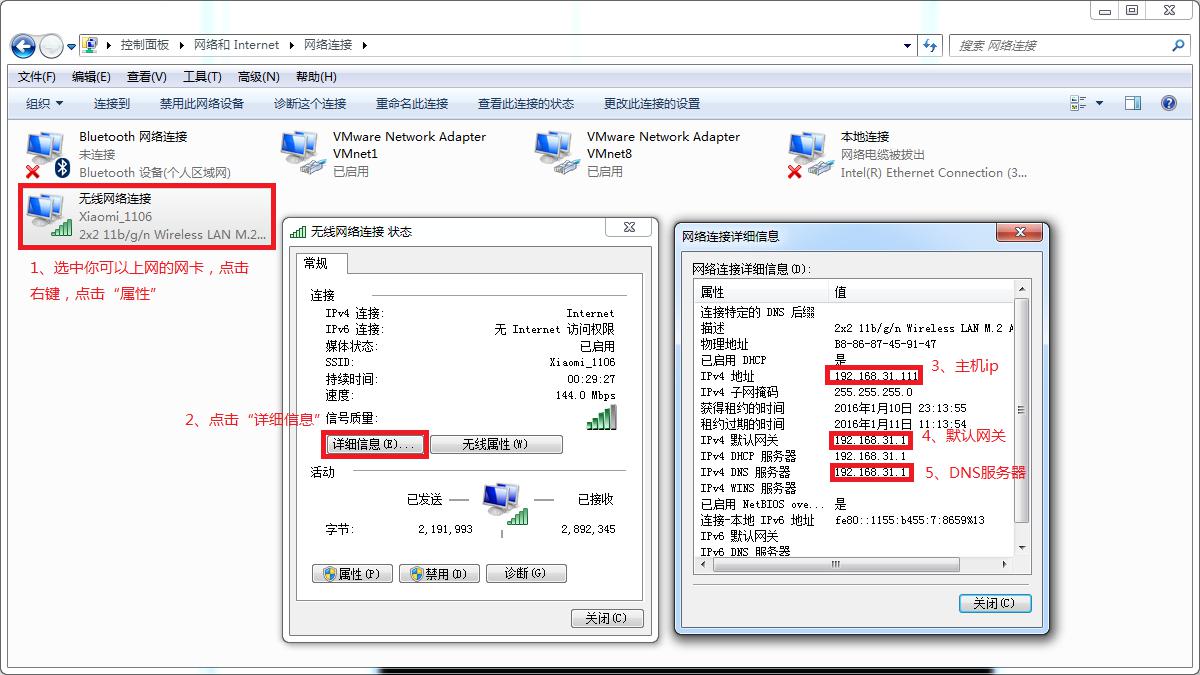Open the 查看(V) menu
The image size is (1200, 675).
pyautogui.click(x=146, y=77)
